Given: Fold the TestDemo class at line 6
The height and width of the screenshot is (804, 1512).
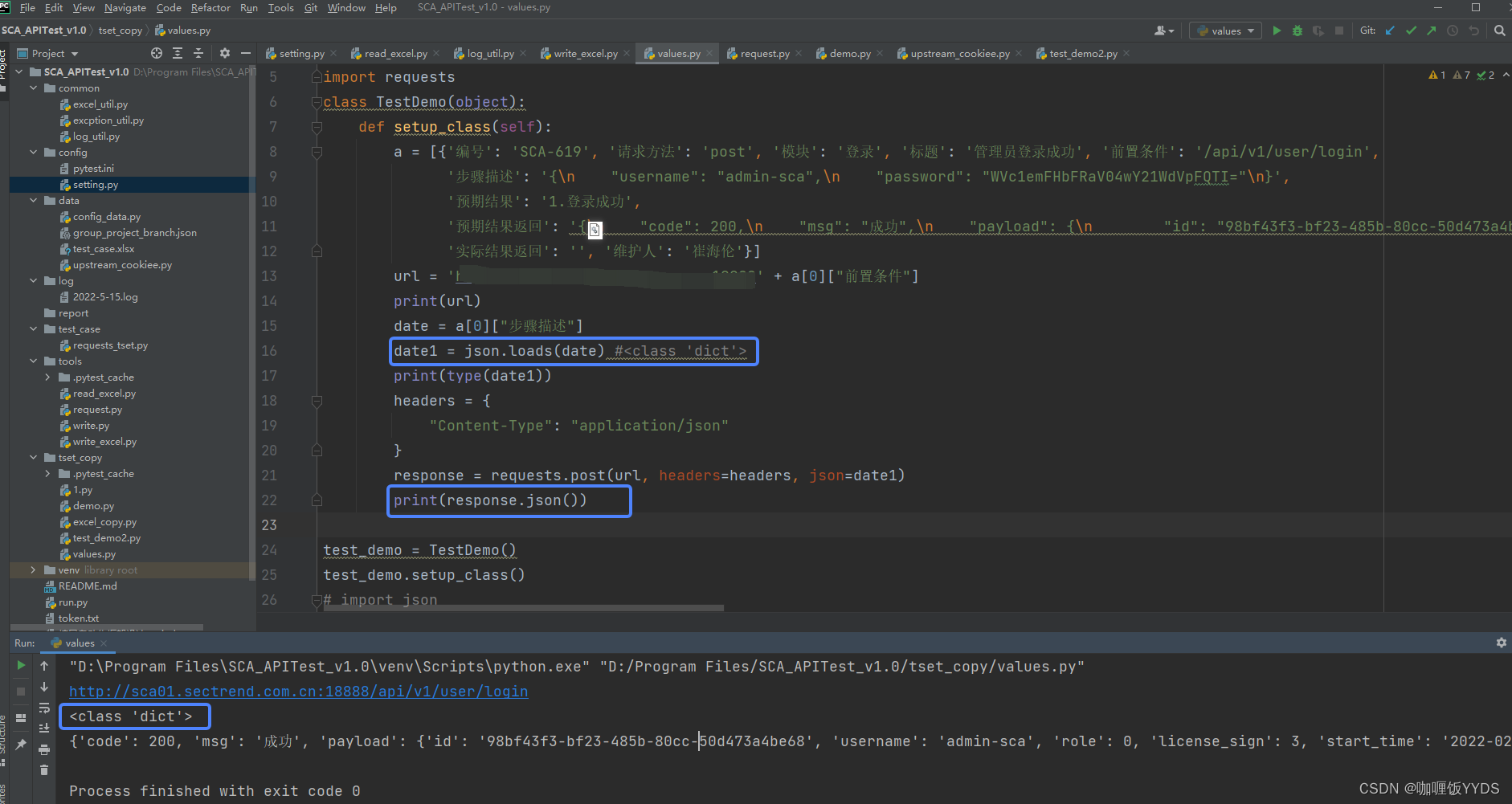Looking at the screenshot, I should point(317,102).
